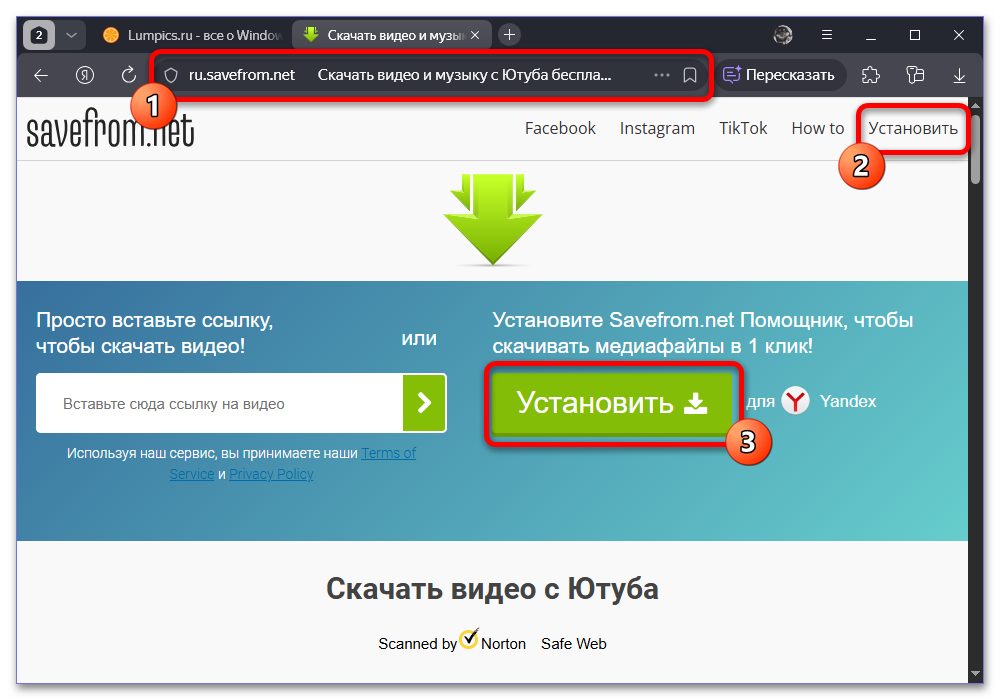Click Установить in the top navigation
This screenshot has width=1000, height=700.
click(x=913, y=128)
